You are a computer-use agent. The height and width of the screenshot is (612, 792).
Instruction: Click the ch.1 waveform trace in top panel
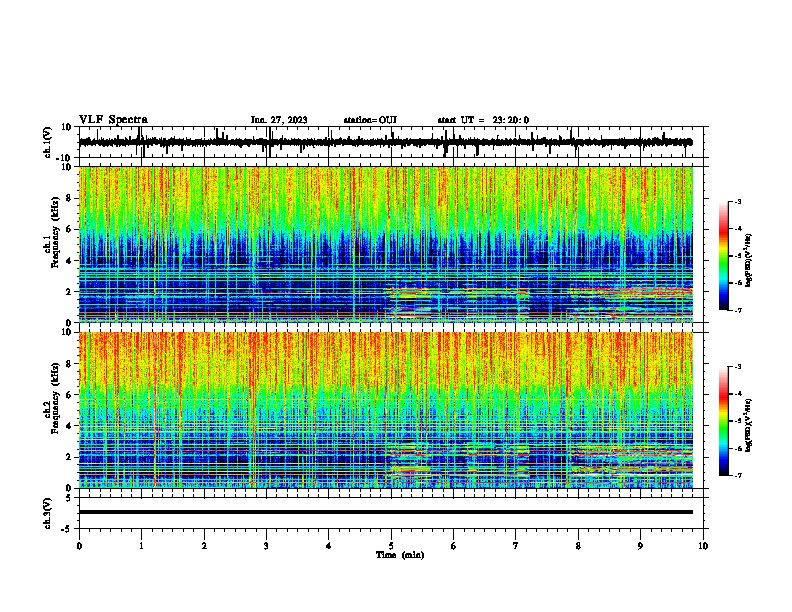pos(386,142)
